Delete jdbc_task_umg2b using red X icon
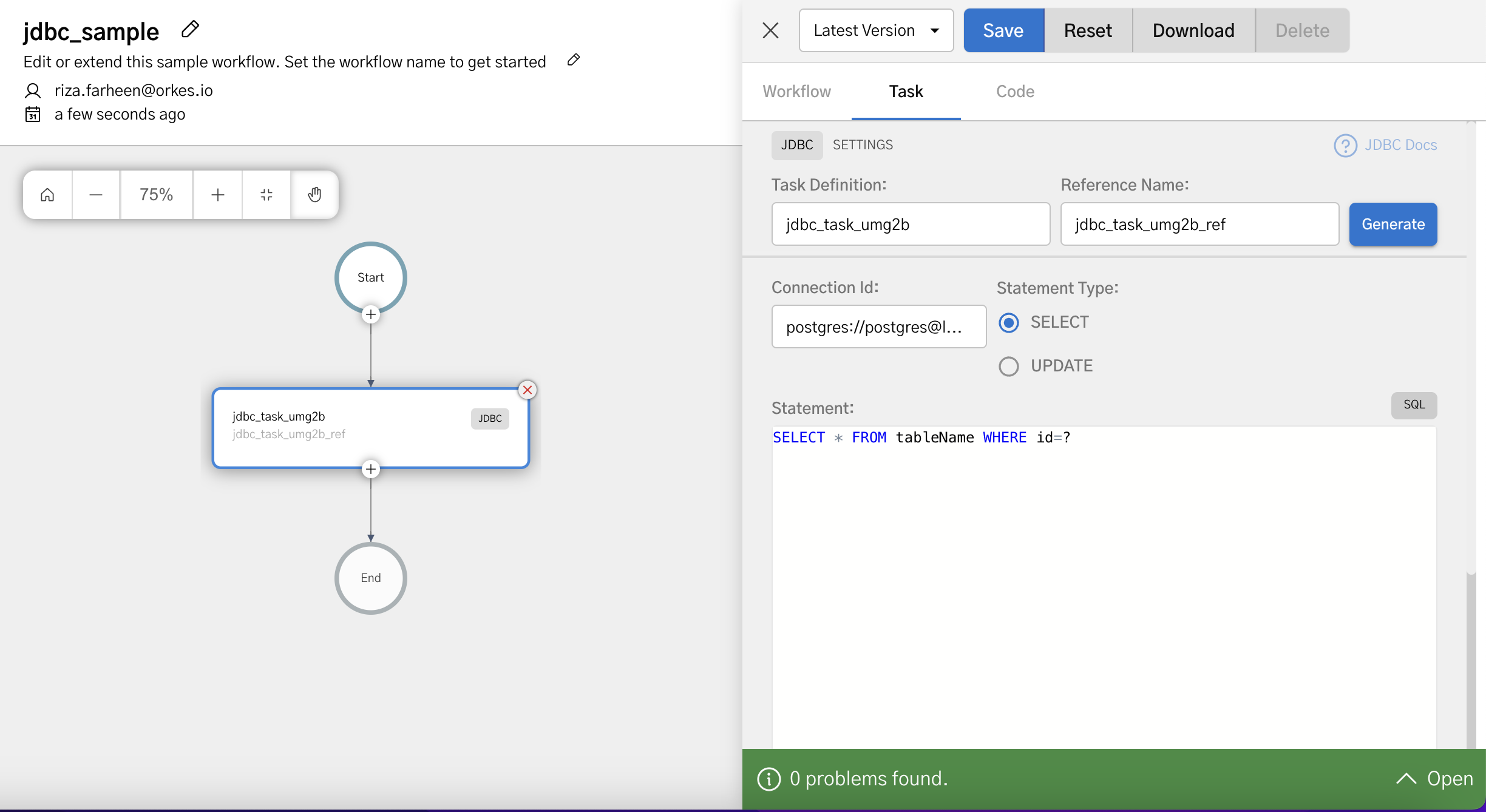Viewport: 1486px width, 812px height. point(527,390)
